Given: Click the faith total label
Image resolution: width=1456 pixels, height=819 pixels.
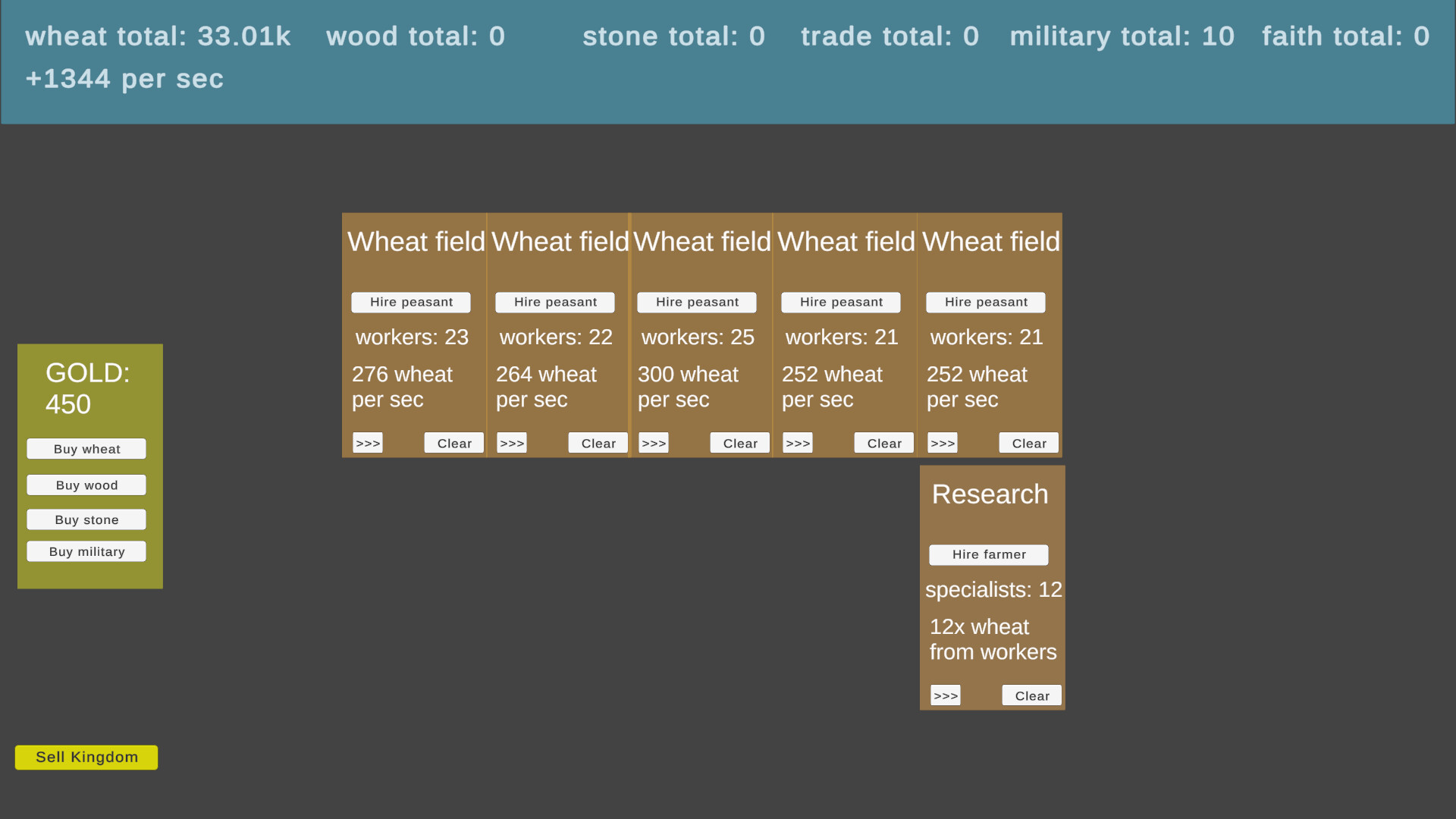Looking at the screenshot, I should click(x=1345, y=36).
